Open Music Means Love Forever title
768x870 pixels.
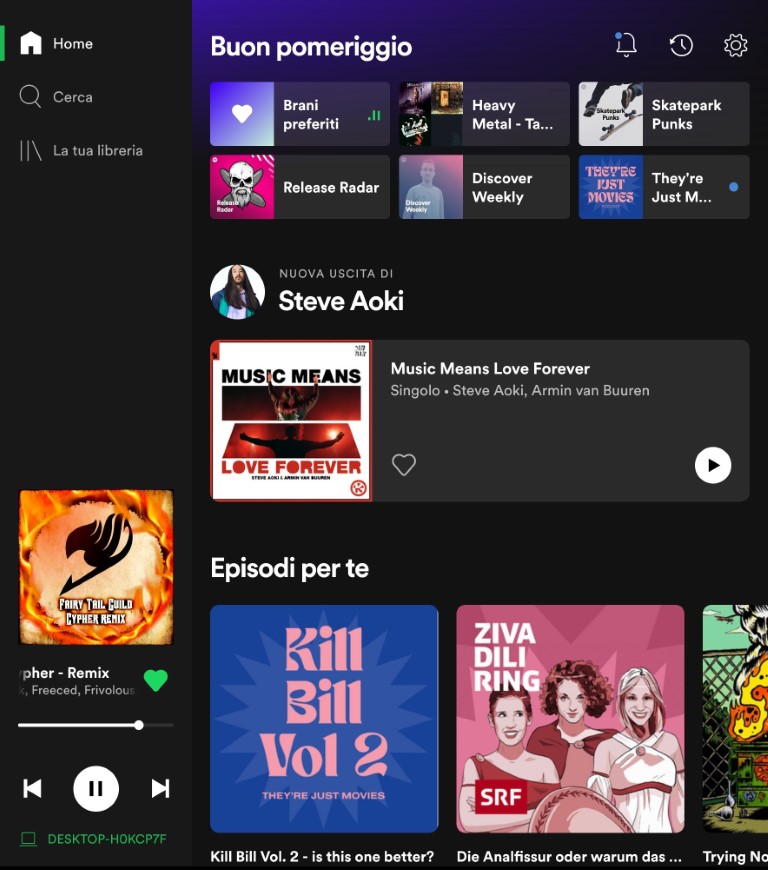[490, 368]
